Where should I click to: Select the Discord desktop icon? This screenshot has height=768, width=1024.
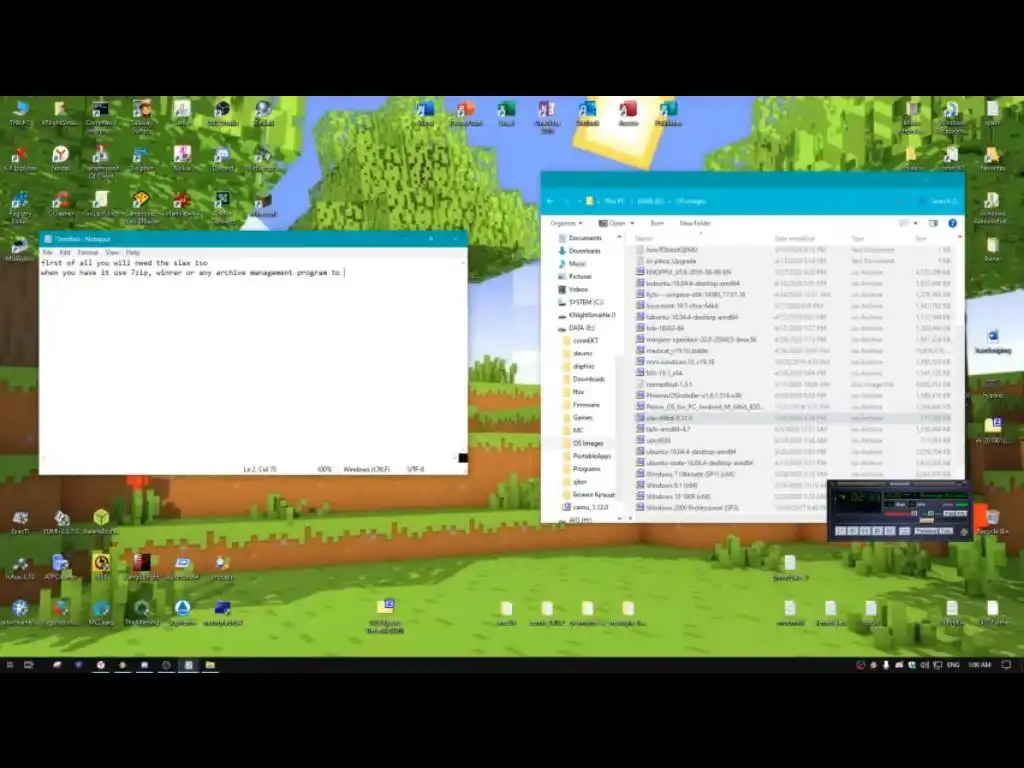tap(223, 158)
